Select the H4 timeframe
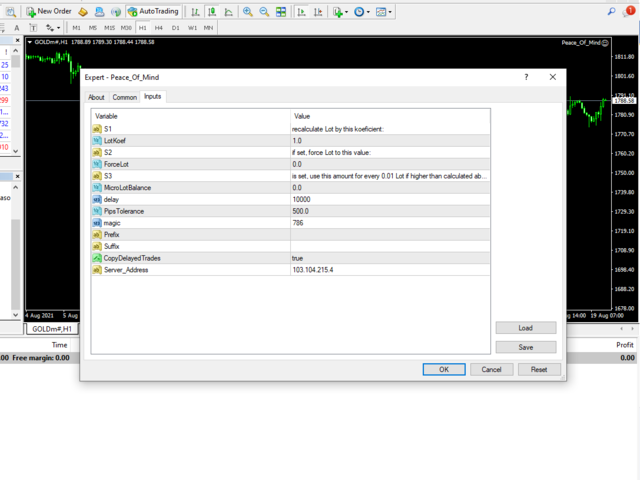 [159, 28]
